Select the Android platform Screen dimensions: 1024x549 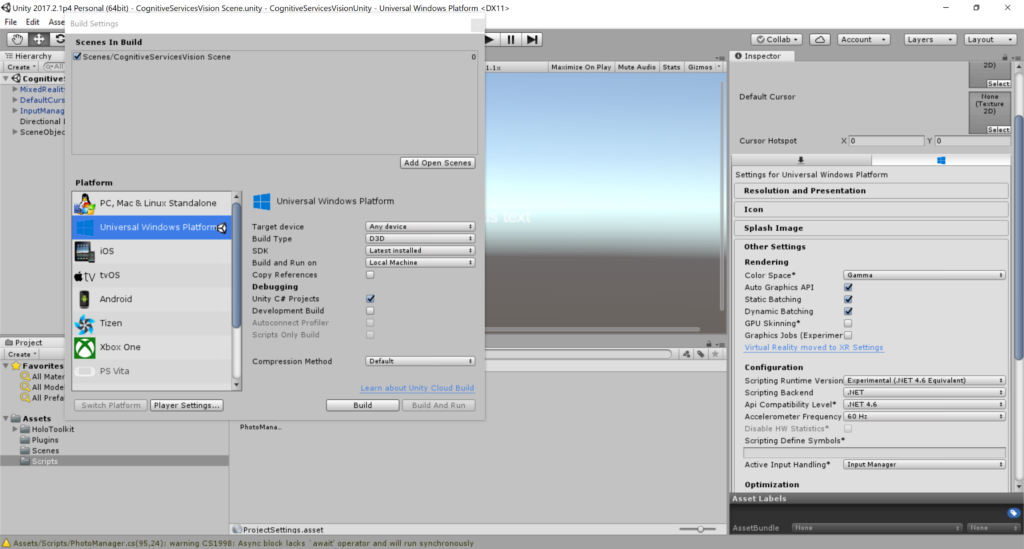pos(152,299)
